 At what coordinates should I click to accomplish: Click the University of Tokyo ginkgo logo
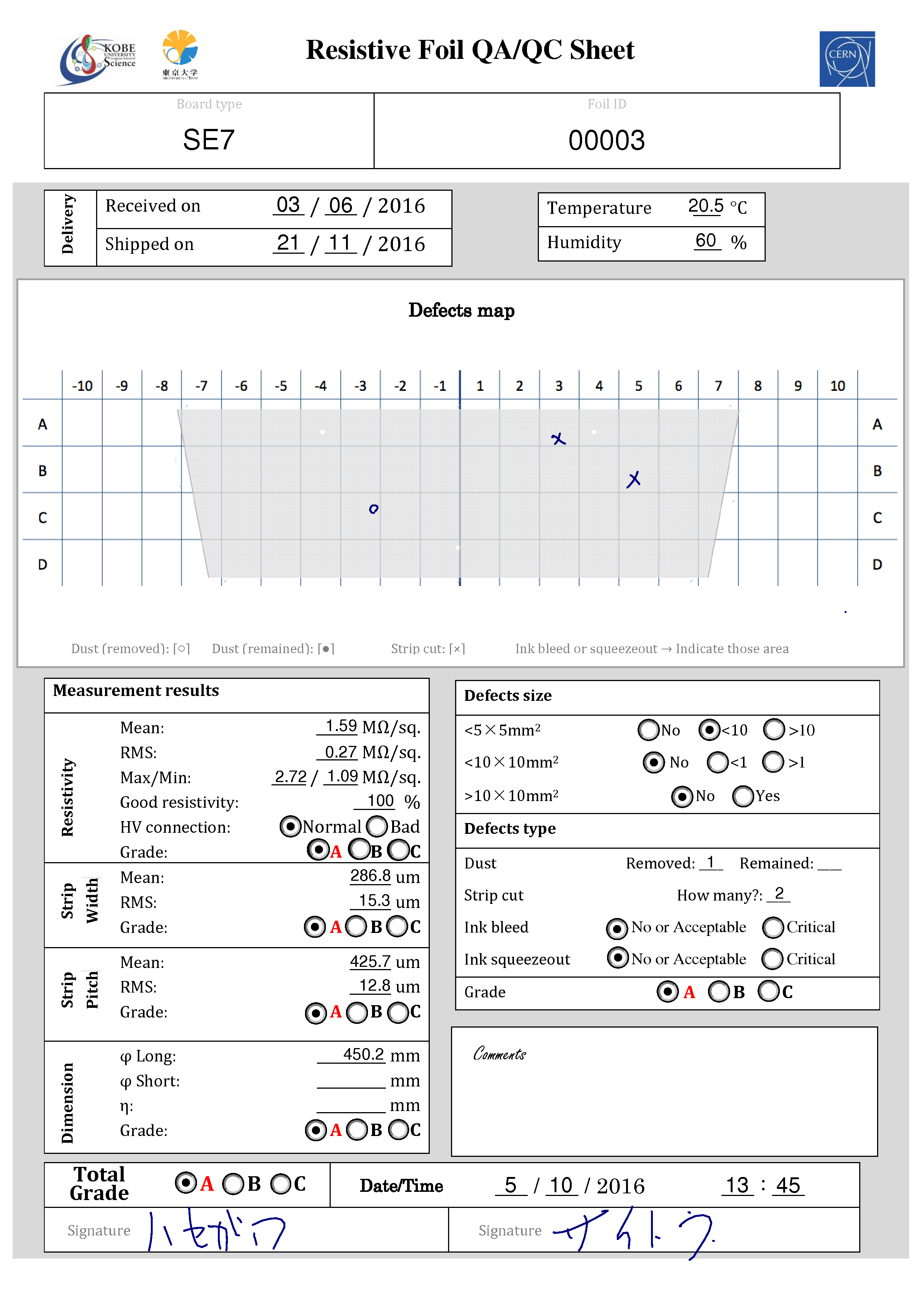click(180, 55)
